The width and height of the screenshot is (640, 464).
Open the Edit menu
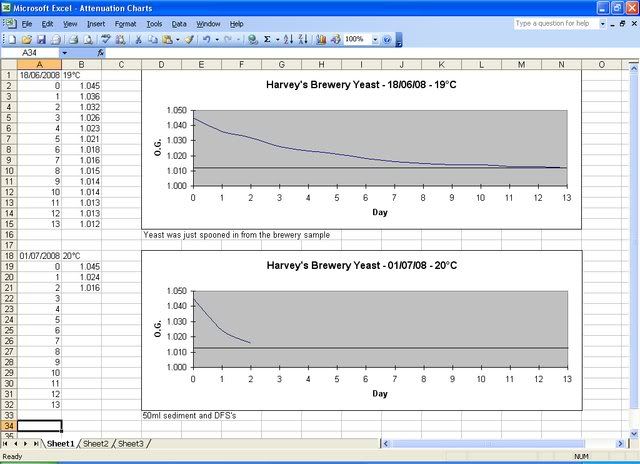pos(47,24)
